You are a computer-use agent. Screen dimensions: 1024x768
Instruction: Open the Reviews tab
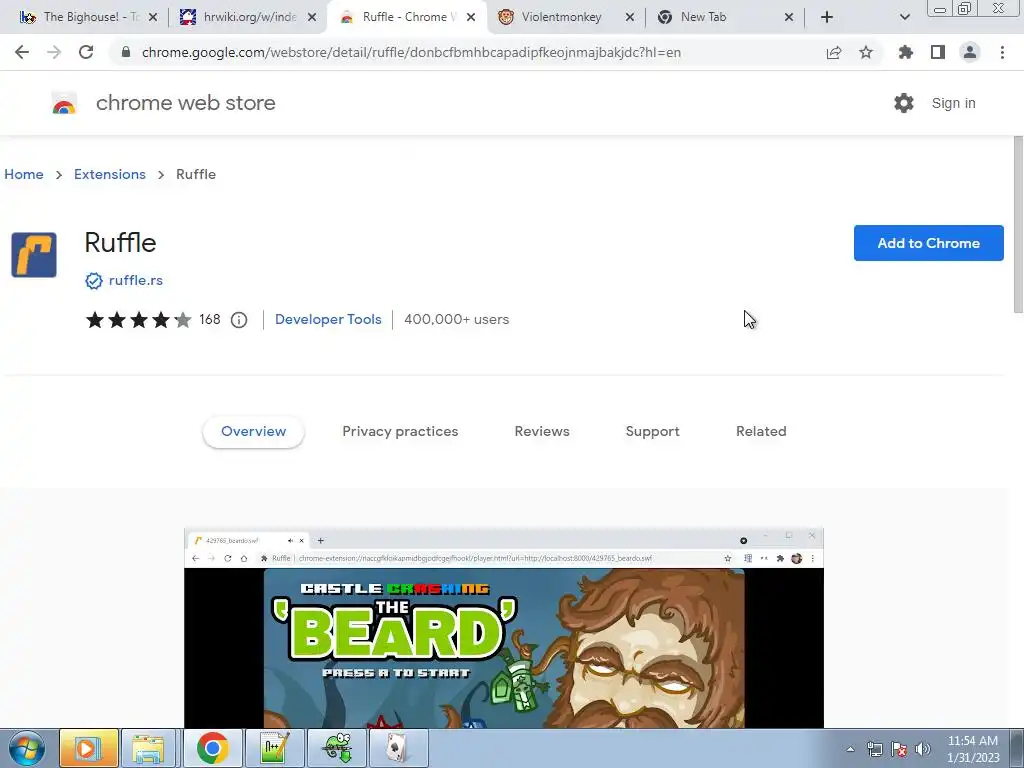(542, 431)
